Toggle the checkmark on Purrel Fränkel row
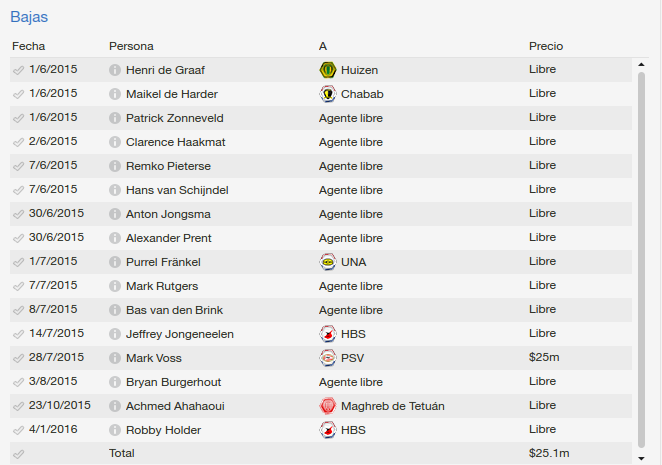 18,262
